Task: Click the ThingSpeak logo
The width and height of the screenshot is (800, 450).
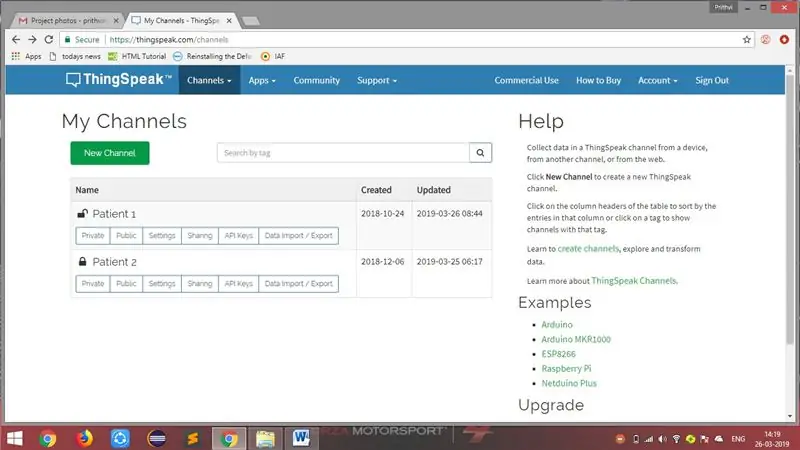Action: tap(118, 80)
